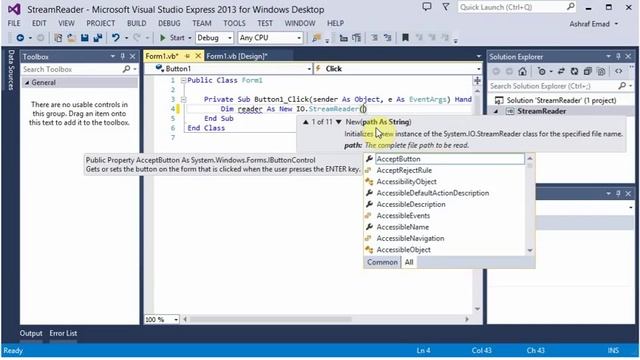This screenshot has height=360, width=640.
Task: Click the Uncomment Lines toolbar icon
Action: click(x=387, y=38)
